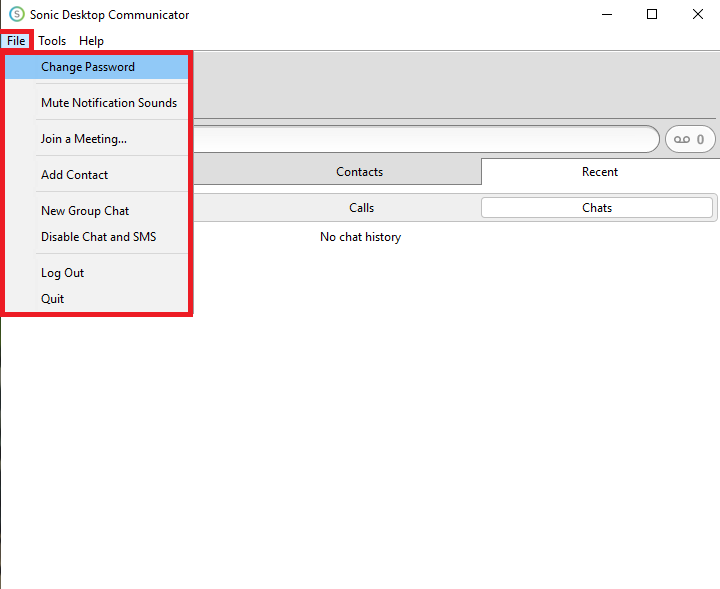The height and width of the screenshot is (589, 720).
Task: Switch to the Contacts tab
Action: [x=360, y=172]
